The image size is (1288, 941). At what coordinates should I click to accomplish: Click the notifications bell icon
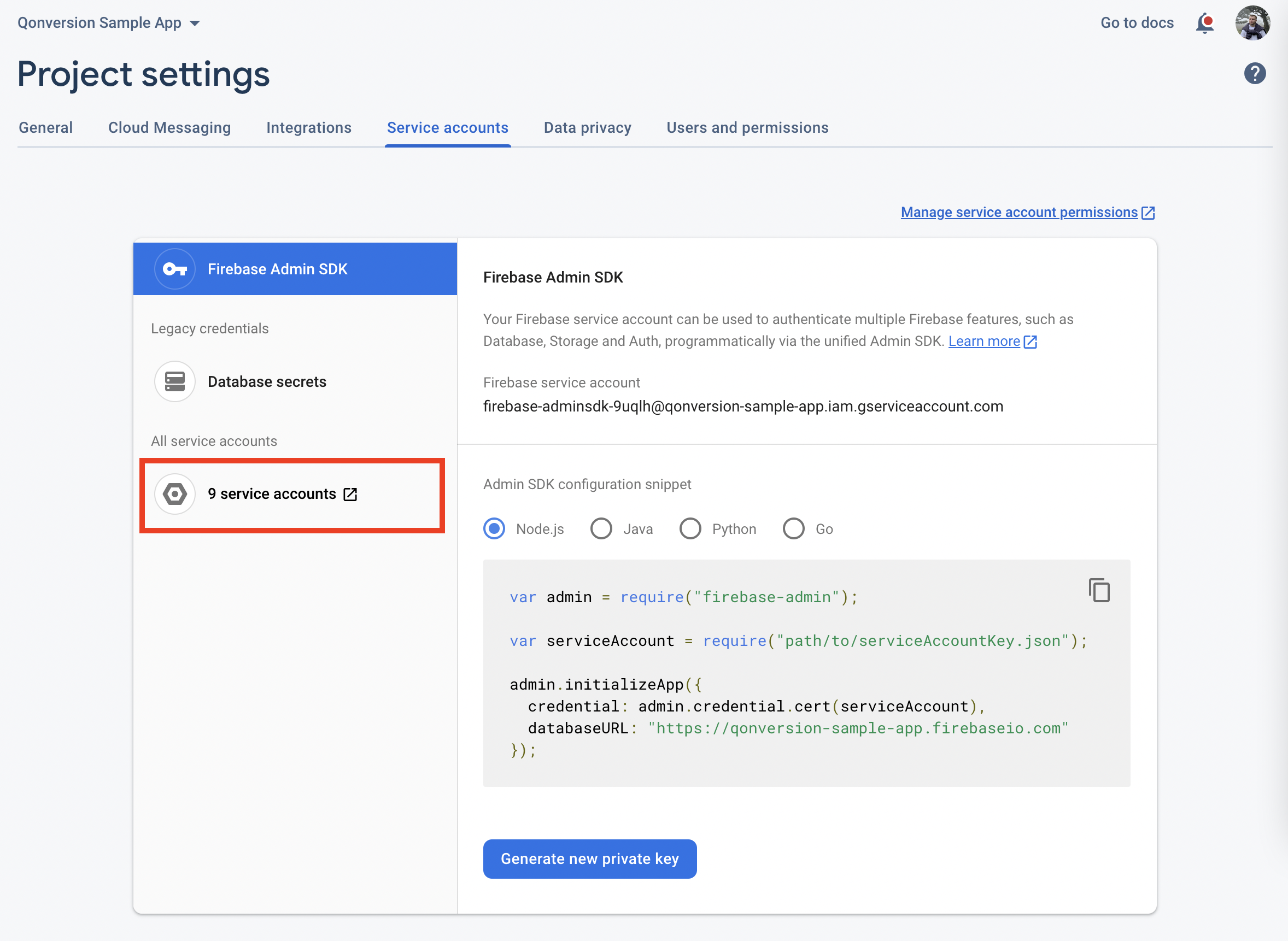click(1205, 23)
